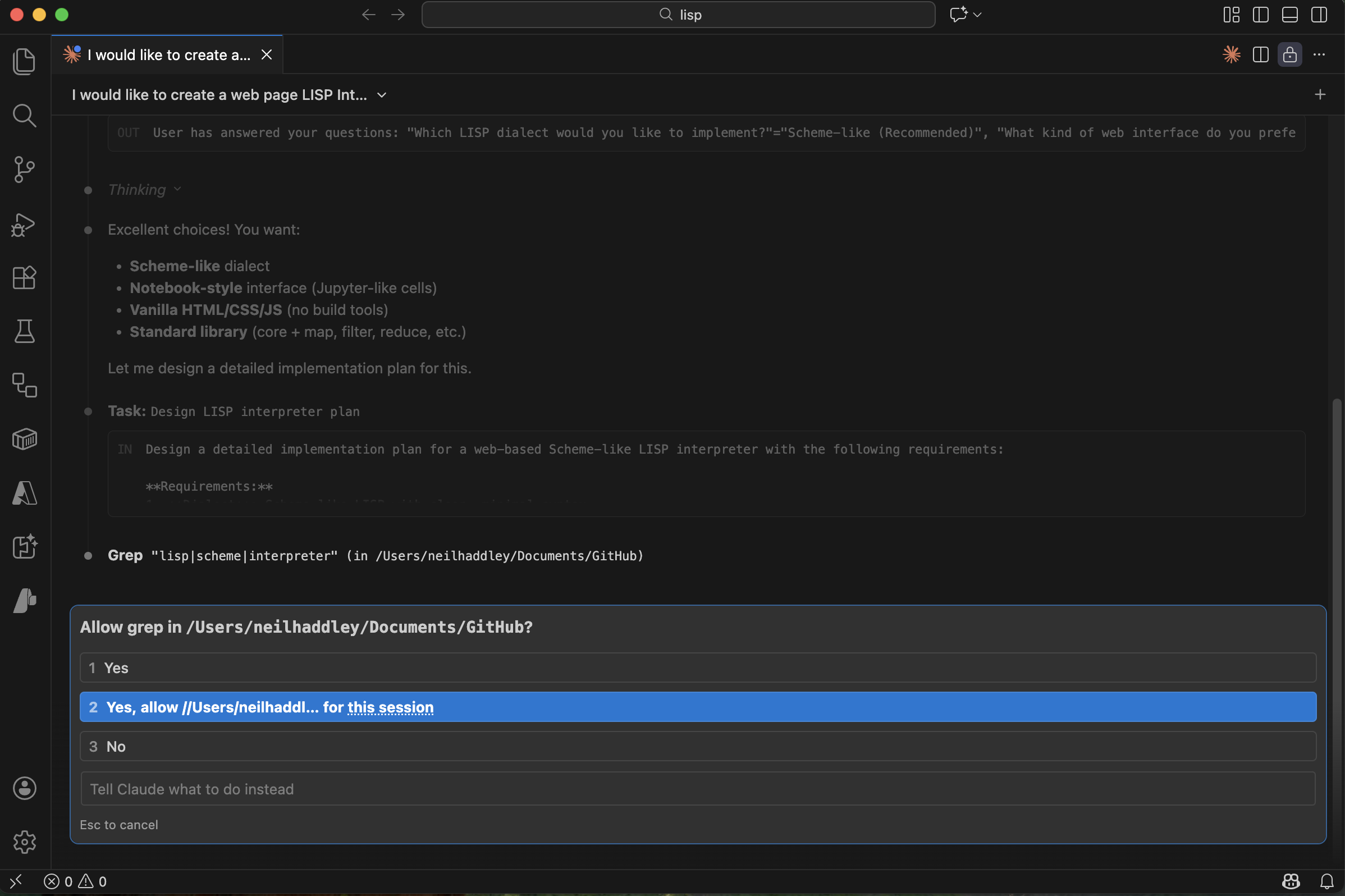This screenshot has width=1345, height=896.
Task: Toggle the editor tab lock
Action: pos(1289,54)
